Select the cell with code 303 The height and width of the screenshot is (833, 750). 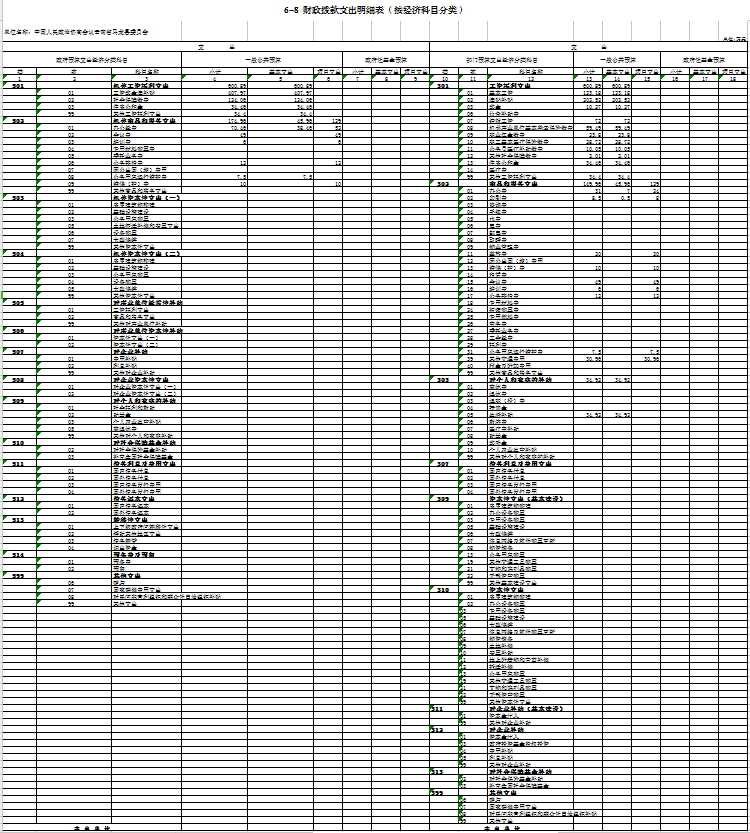click(x=441, y=379)
